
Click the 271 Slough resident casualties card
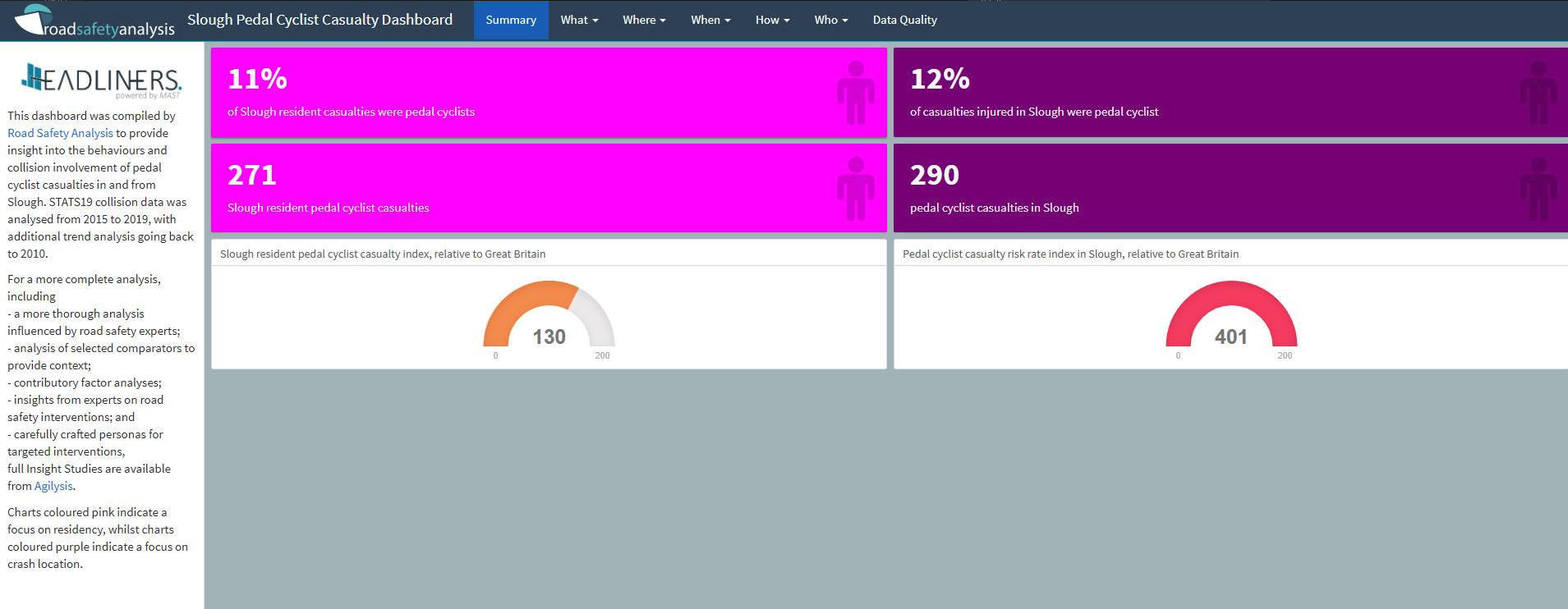tap(549, 189)
